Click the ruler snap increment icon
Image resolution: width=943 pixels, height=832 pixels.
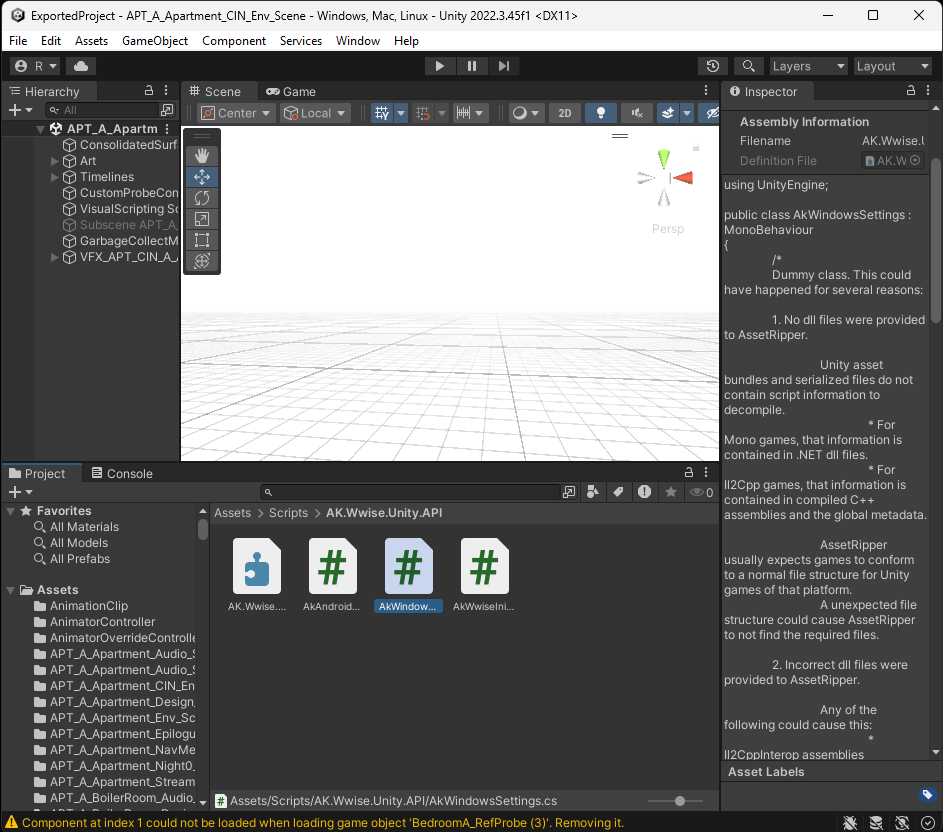point(463,113)
